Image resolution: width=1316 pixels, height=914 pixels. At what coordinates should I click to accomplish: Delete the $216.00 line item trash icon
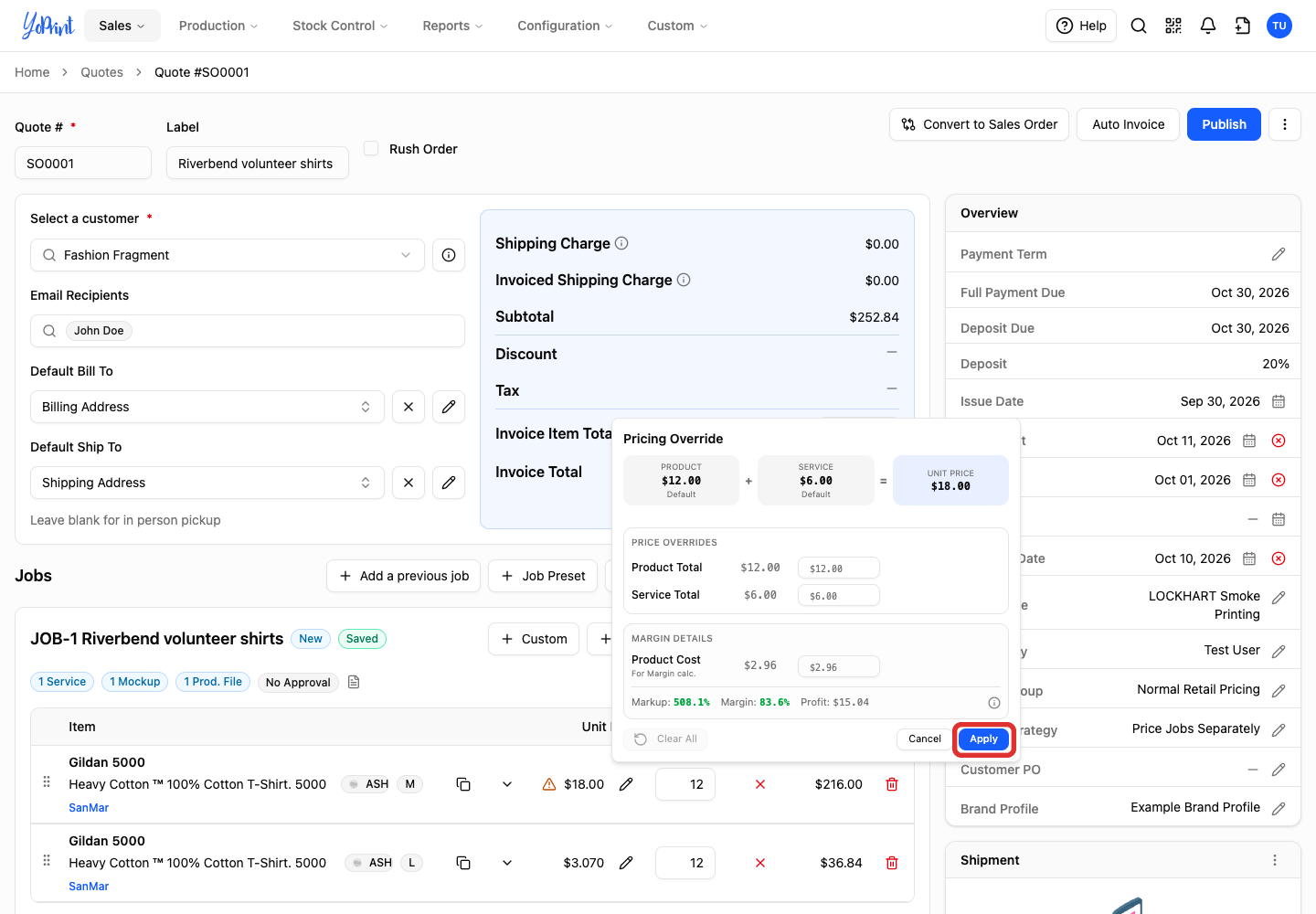point(892,784)
